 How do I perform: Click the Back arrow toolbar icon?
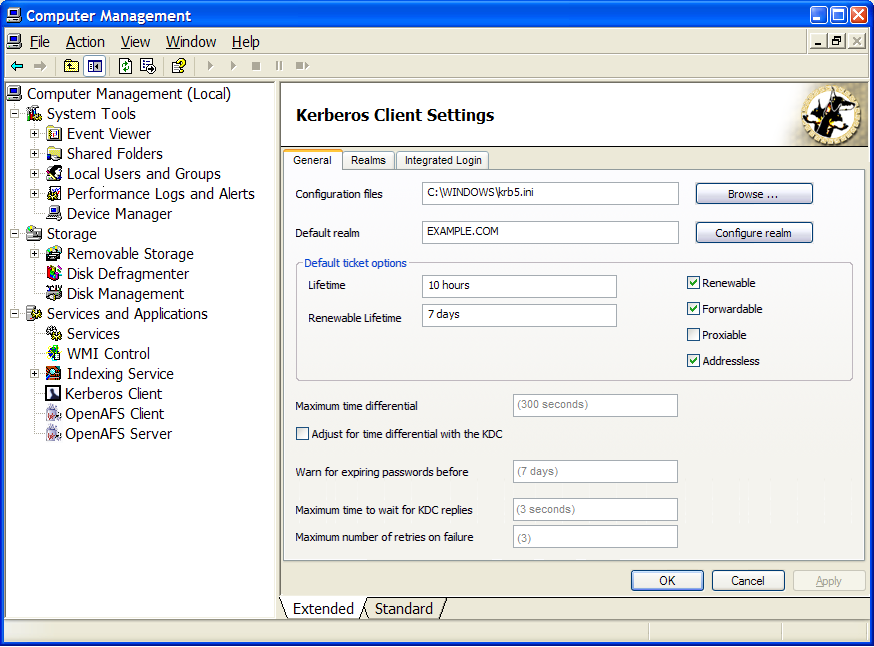tap(17, 66)
